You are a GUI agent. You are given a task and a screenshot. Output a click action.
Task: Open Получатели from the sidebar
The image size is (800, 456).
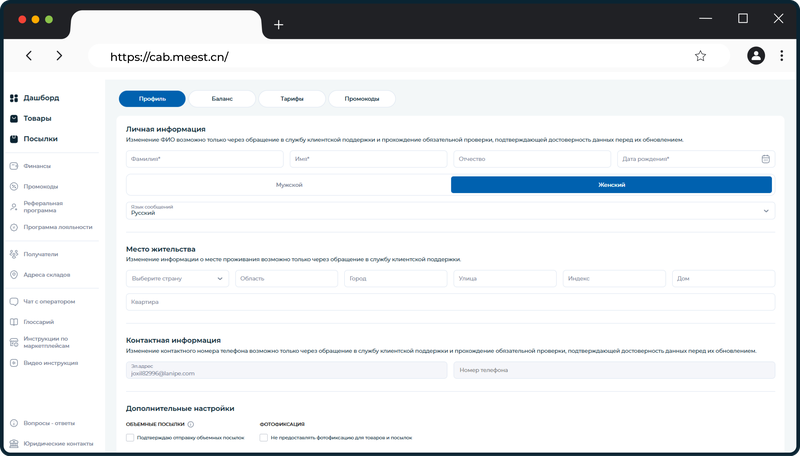click(x=41, y=254)
